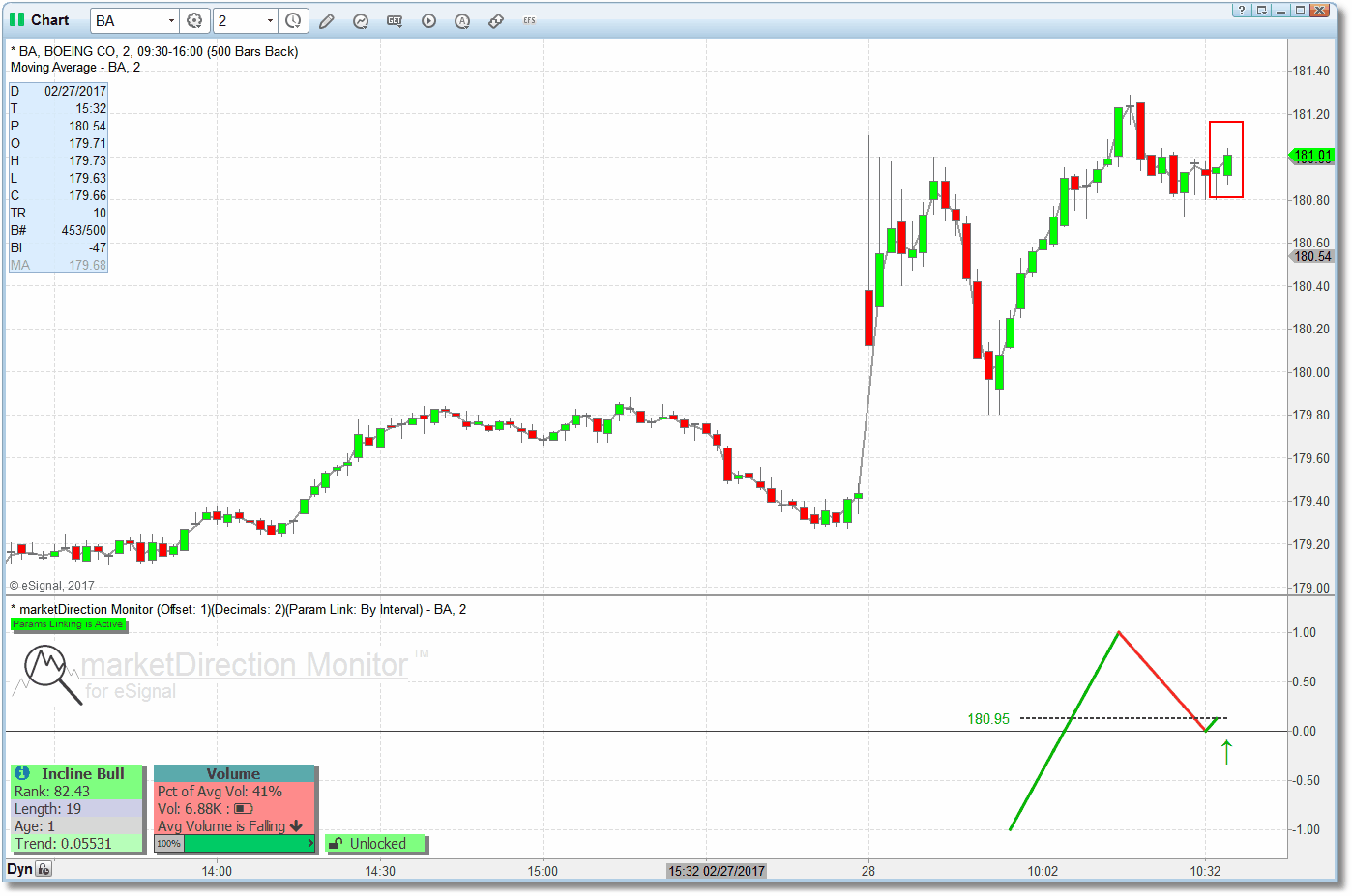Image resolution: width=1352 pixels, height=896 pixels.
Task: Expand the BA symbol dropdown arrow
Action: point(171,21)
